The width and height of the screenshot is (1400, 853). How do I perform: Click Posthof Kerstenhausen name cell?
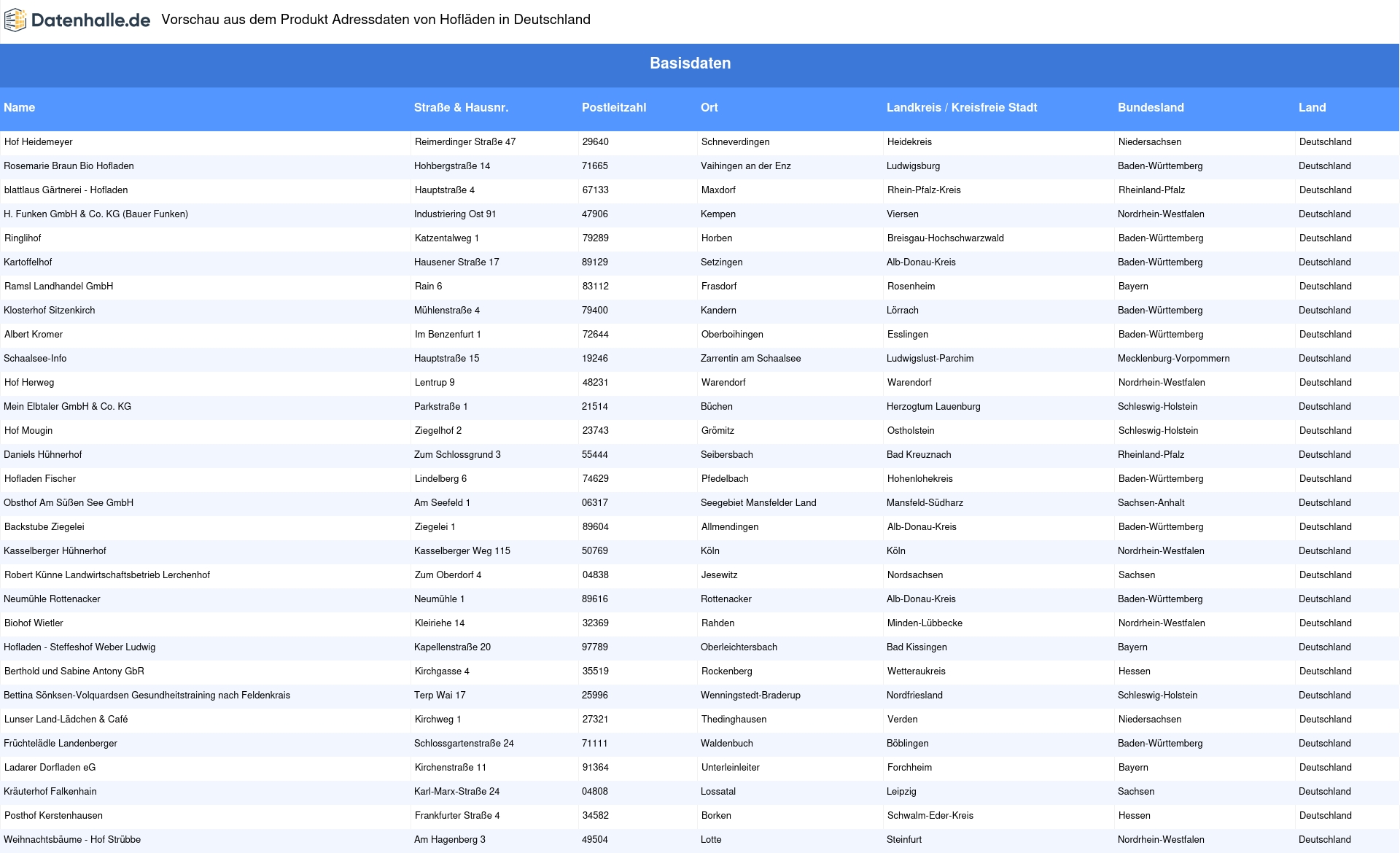click(x=53, y=816)
